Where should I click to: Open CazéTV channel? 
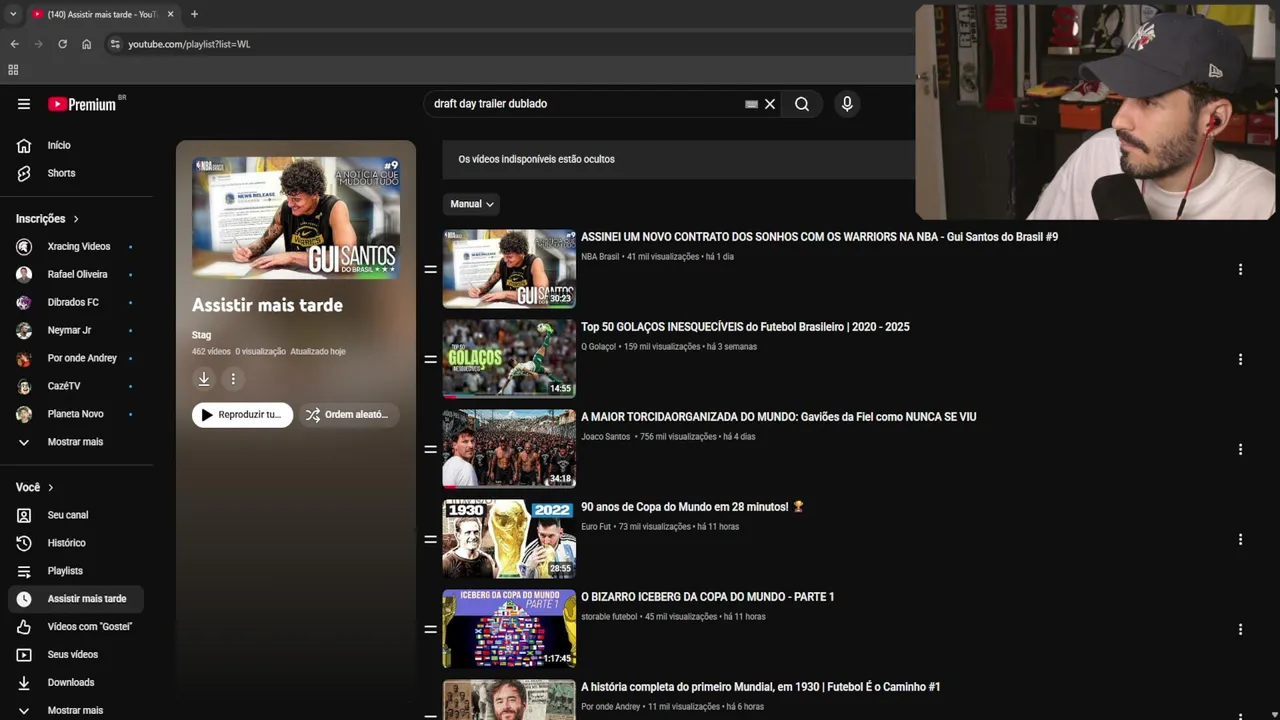[76, 386]
